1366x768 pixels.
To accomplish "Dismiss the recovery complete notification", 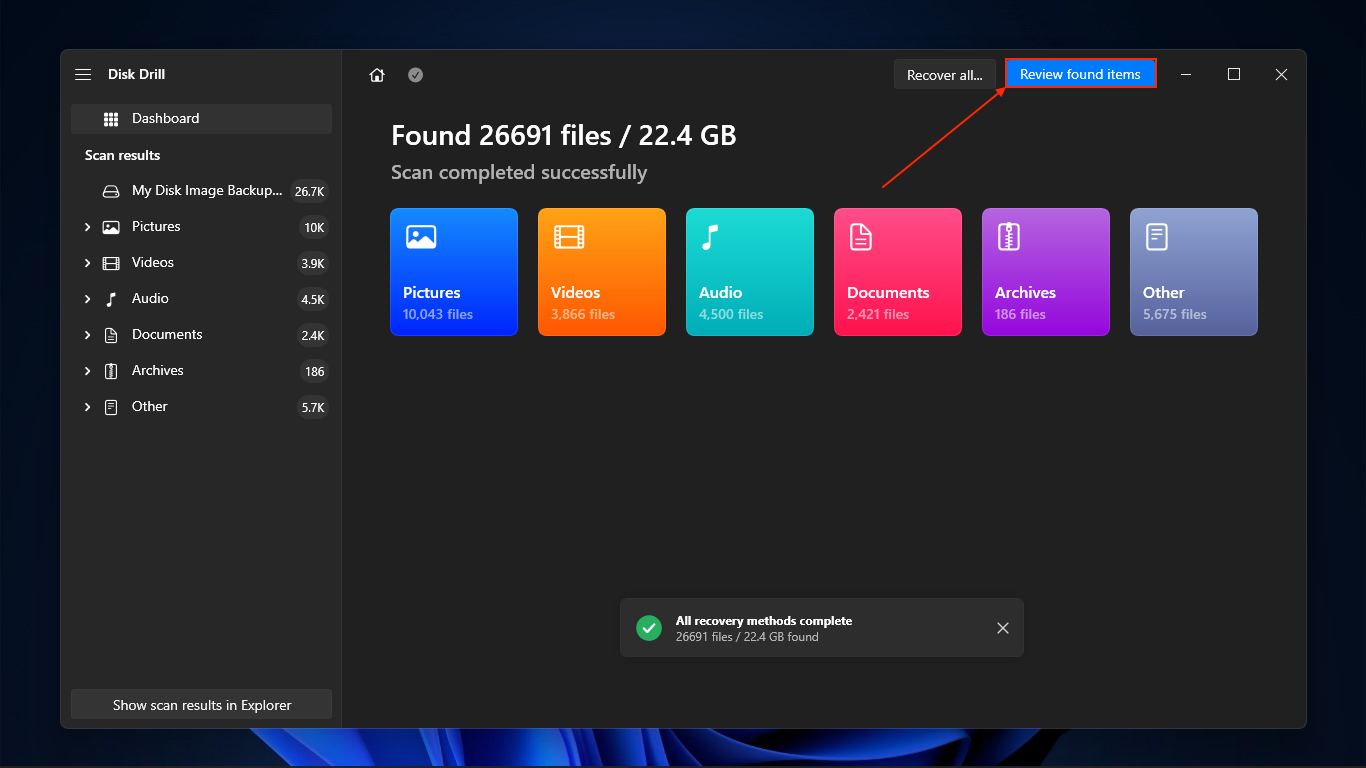I will pos(1003,628).
